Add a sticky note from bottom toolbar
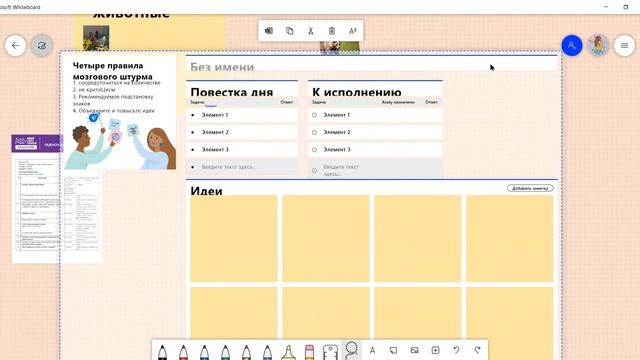Image resolution: width=640 pixels, height=360 pixels. (x=393, y=350)
